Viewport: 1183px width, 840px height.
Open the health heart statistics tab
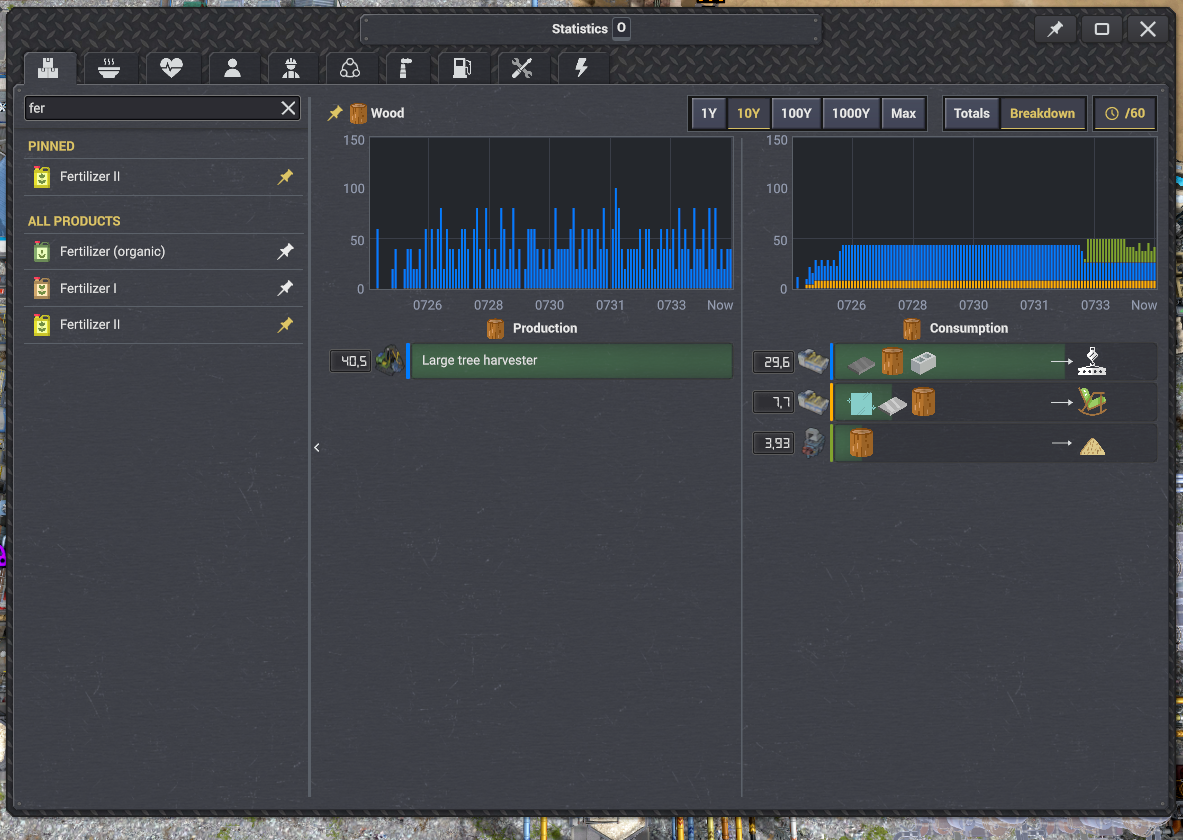[x=171, y=69]
